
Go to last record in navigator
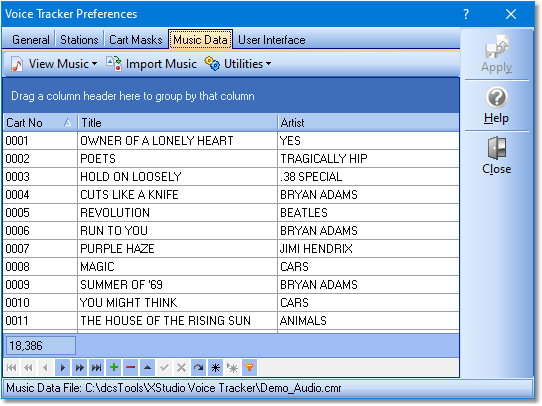tap(96, 368)
